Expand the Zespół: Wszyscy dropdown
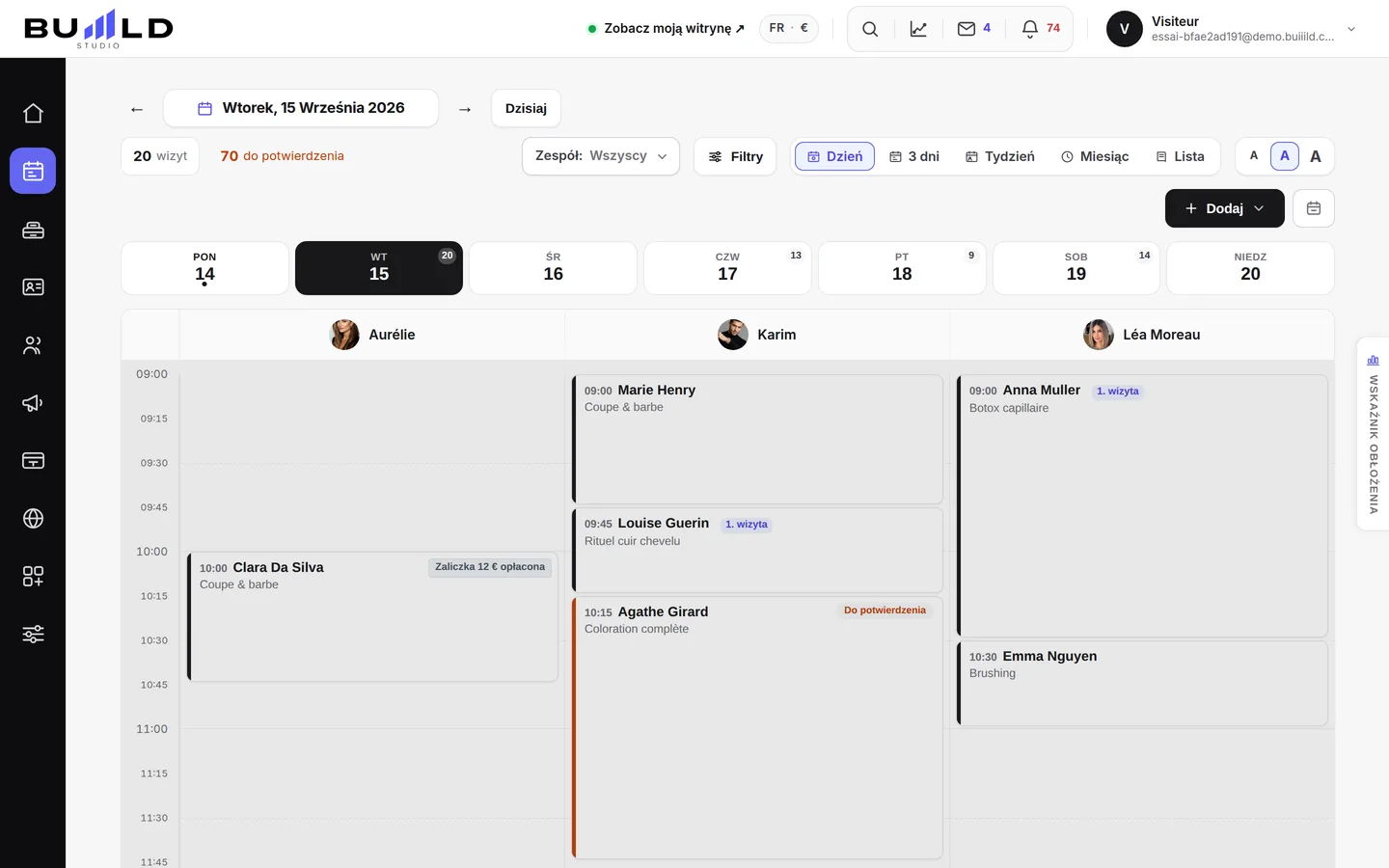This screenshot has width=1389, height=868. coord(601,156)
